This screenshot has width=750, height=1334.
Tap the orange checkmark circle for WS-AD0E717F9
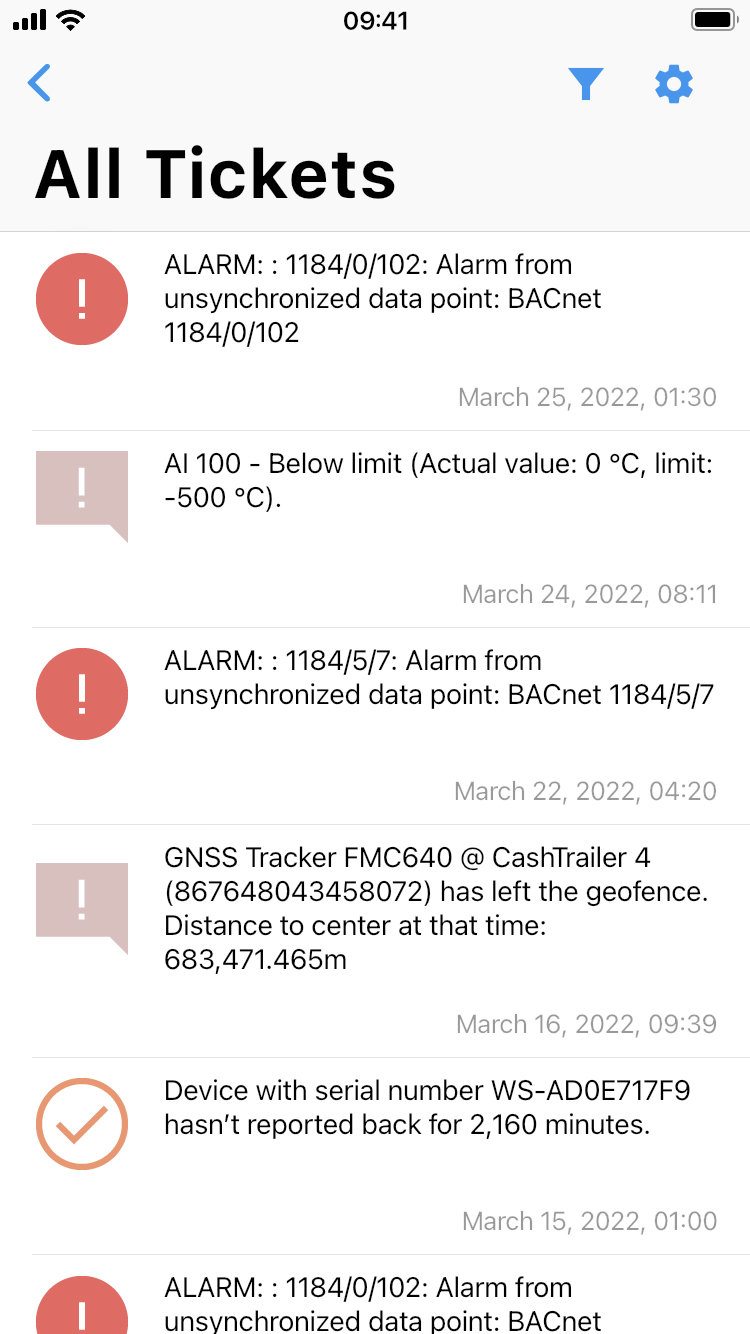point(82,1124)
